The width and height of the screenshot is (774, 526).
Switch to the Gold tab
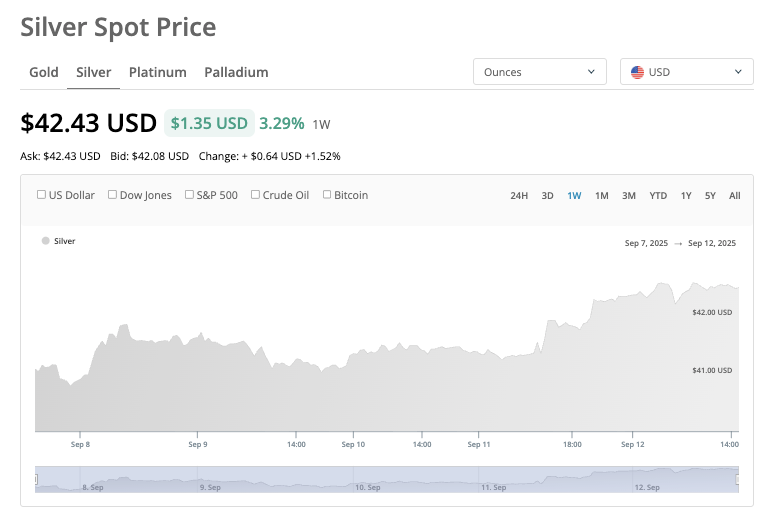pyautogui.click(x=44, y=72)
